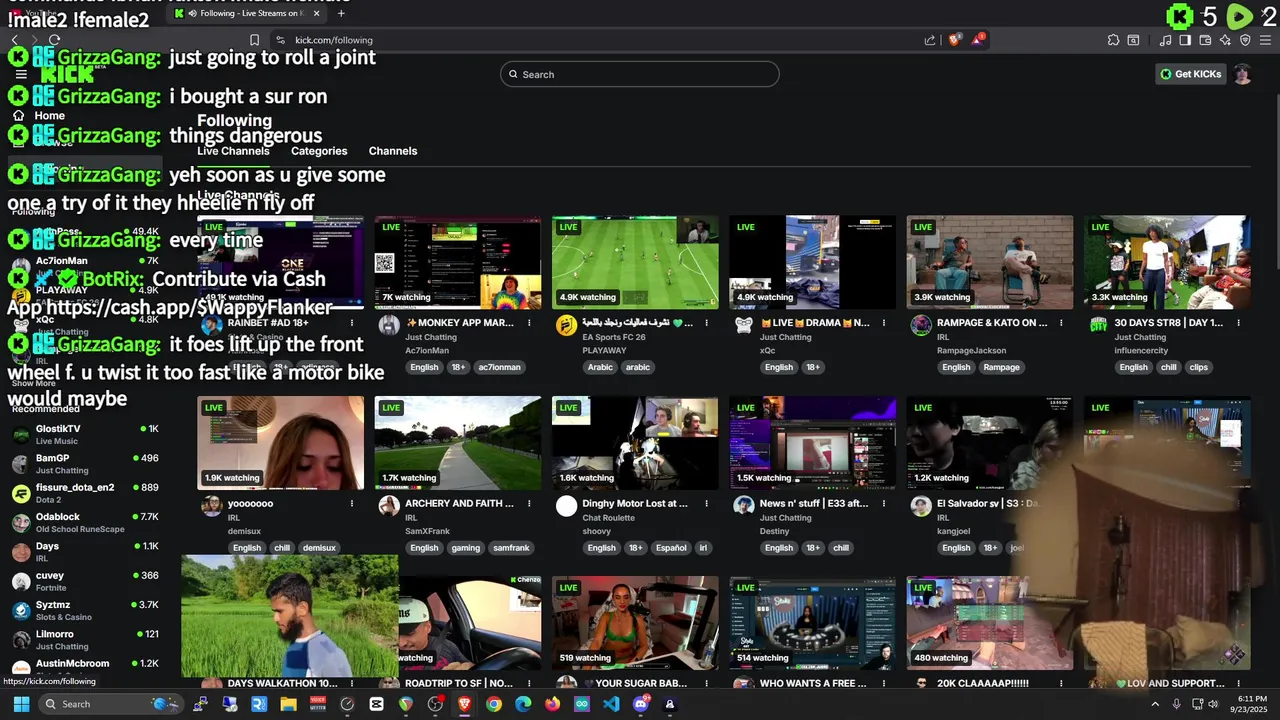Screen dimensions: 1280x720
Task: Open the yooooooo stream thumbnail
Action: tap(281, 443)
